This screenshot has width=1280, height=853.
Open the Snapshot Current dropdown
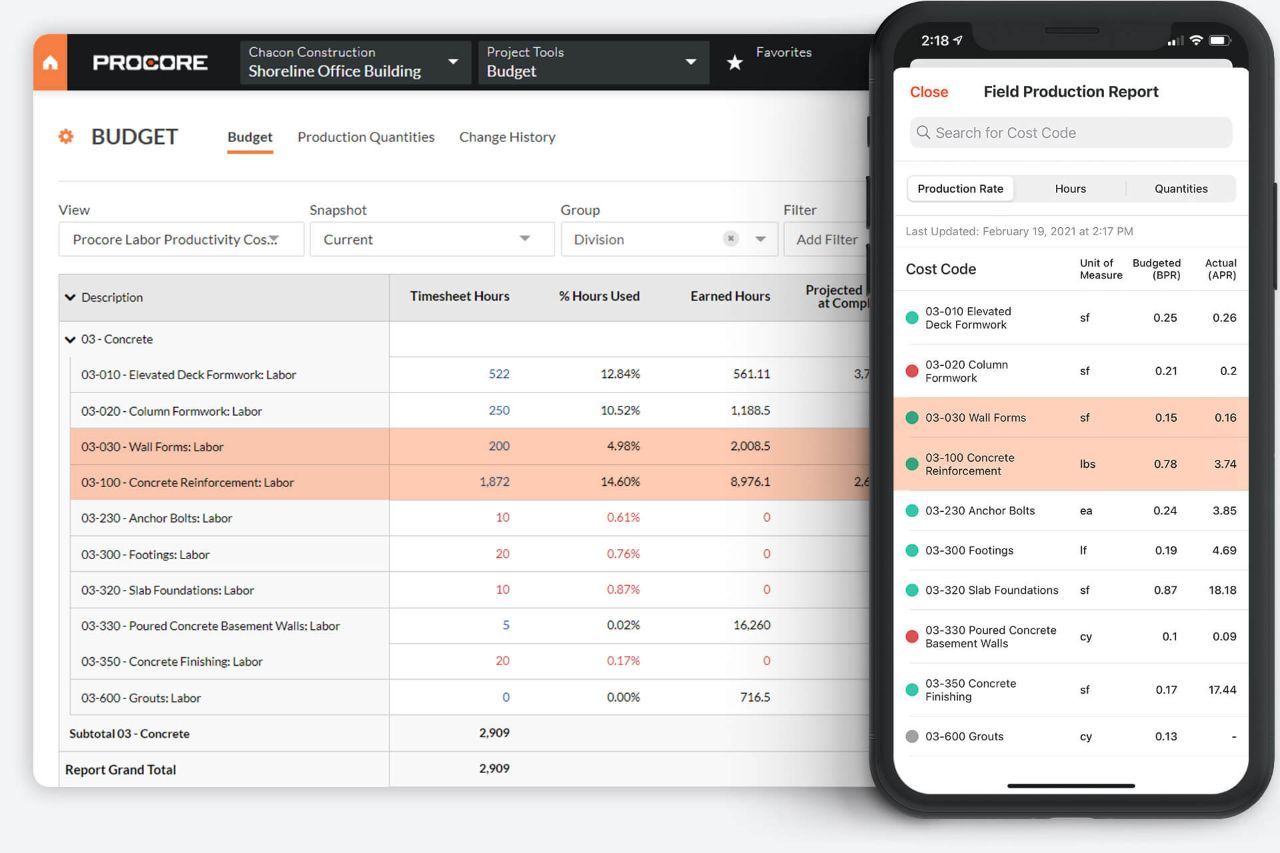[432, 239]
